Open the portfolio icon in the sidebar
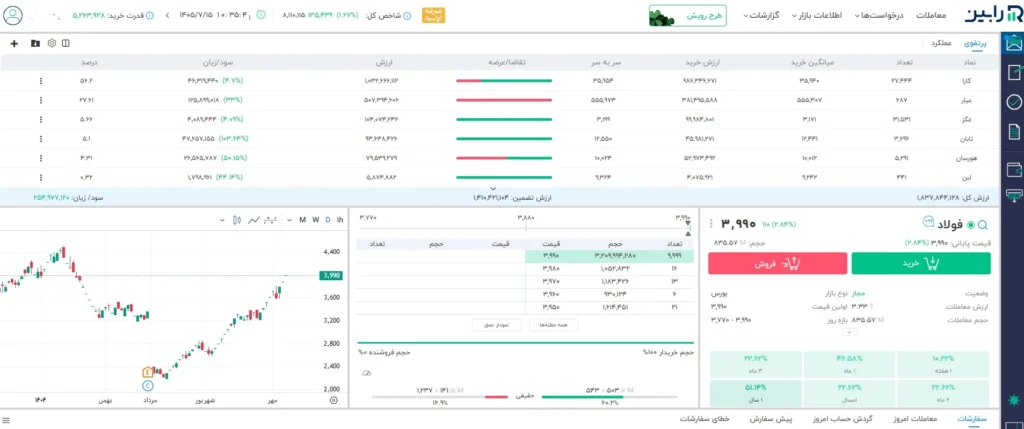The width and height of the screenshot is (1024, 429). click(1014, 44)
